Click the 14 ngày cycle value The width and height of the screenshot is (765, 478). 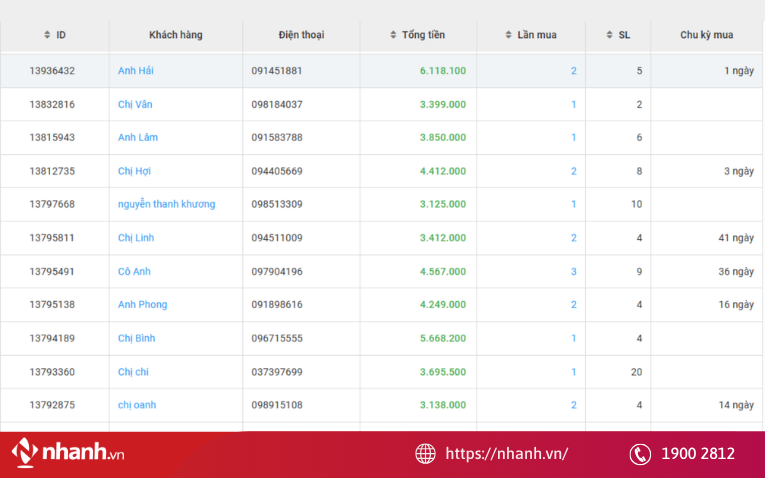click(736, 405)
